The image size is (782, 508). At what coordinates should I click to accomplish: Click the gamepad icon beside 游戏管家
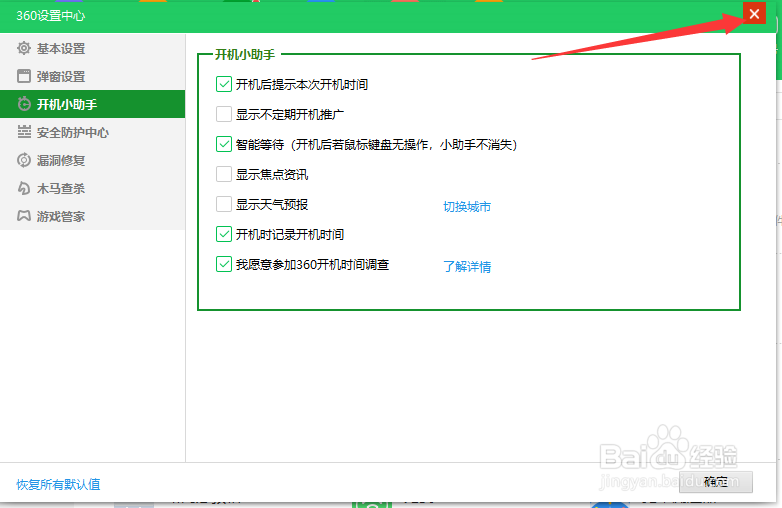pos(23,216)
